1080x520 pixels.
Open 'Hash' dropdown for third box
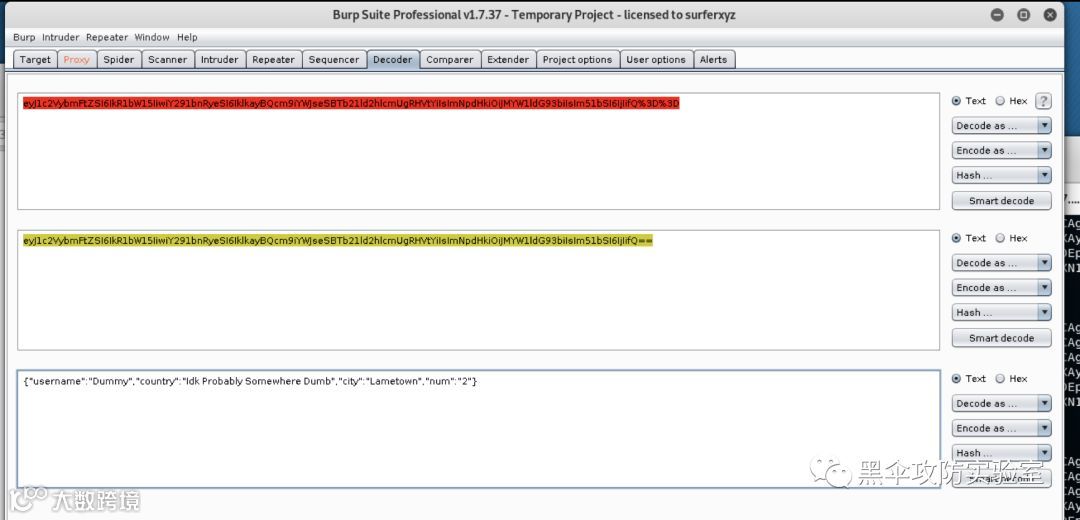[x=1001, y=453]
